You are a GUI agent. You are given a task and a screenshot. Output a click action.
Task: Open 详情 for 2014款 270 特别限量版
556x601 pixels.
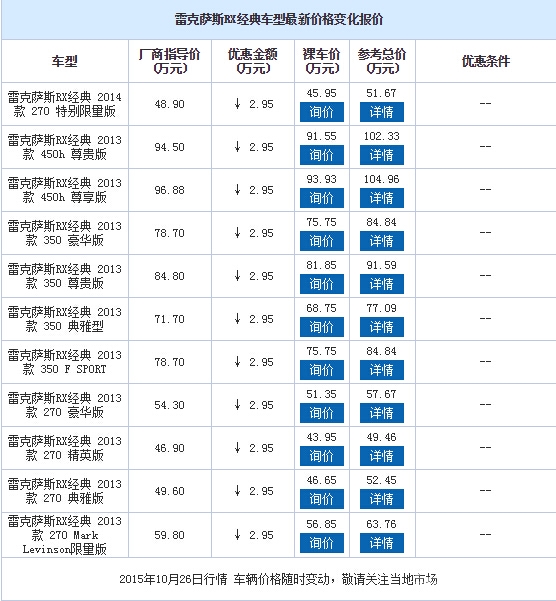[x=382, y=112]
